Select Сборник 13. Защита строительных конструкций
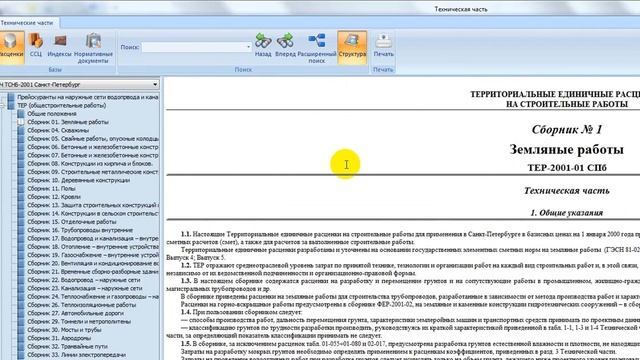640x360 pixels. click(93, 205)
